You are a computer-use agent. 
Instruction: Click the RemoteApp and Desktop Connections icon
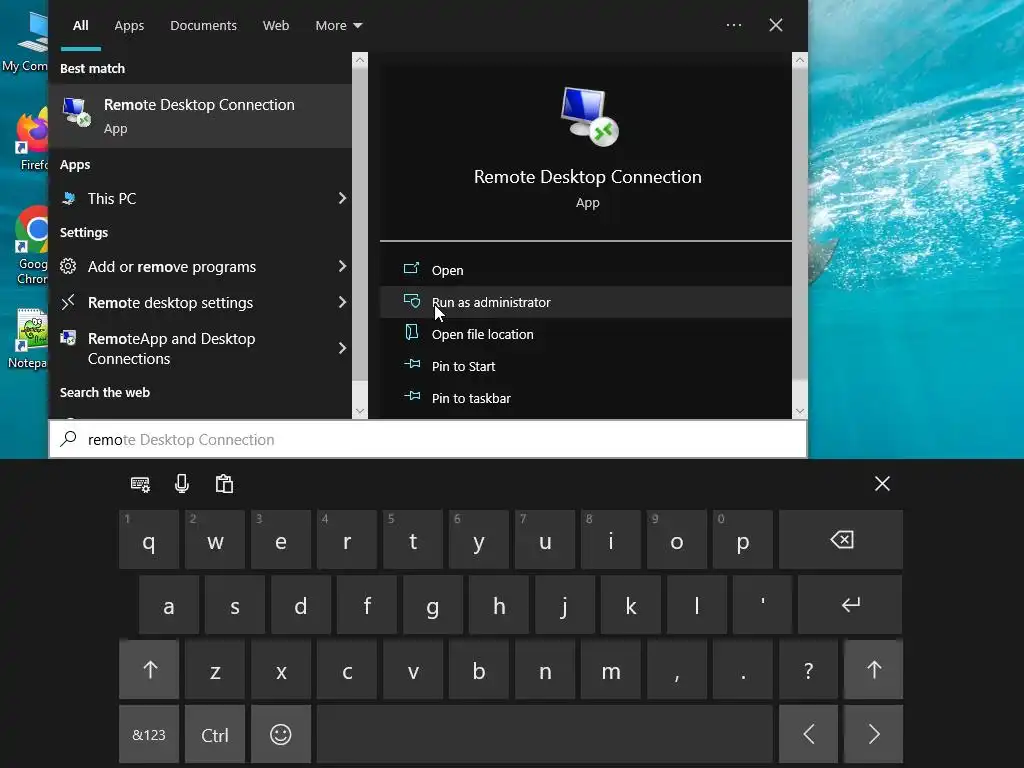point(68,338)
